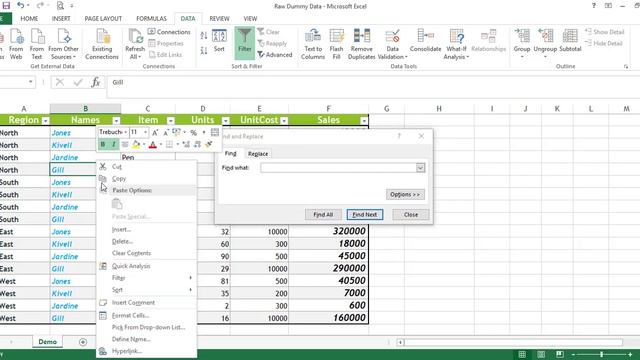Image resolution: width=640 pixels, height=360 pixels.
Task: Expand the Find what history dropdown
Action: 420,168
